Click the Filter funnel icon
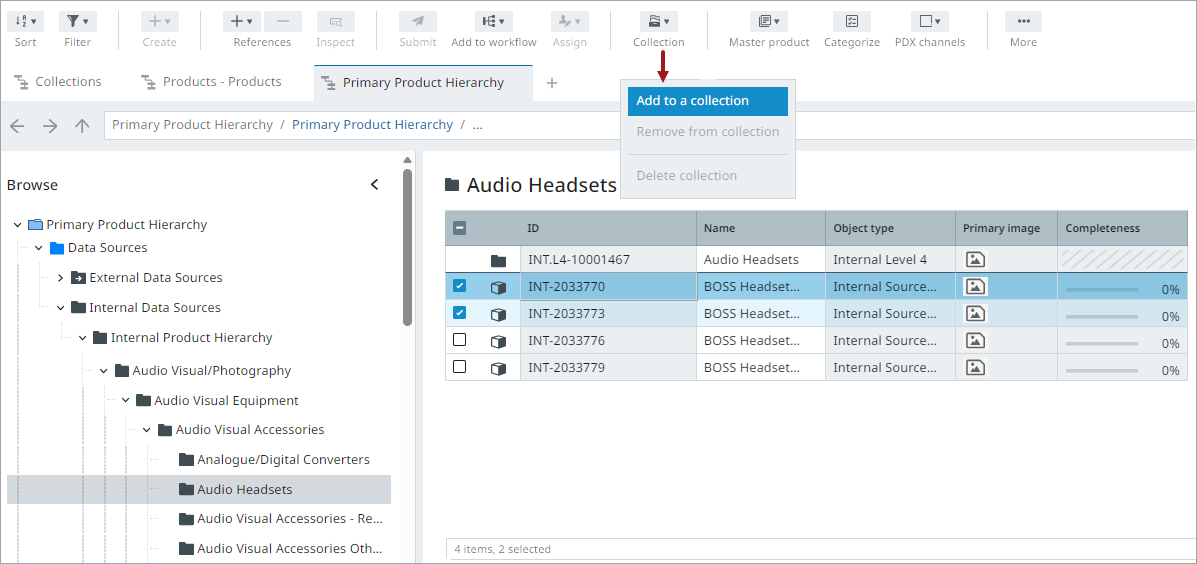The width and height of the screenshot is (1197, 564). [77, 22]
